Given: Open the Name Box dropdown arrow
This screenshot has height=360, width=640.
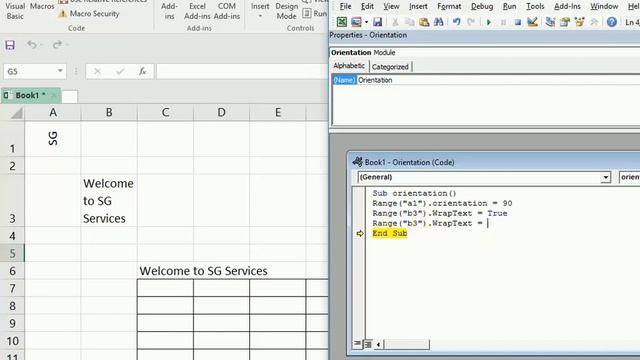Looking at the screenshot, I should 60,71.
